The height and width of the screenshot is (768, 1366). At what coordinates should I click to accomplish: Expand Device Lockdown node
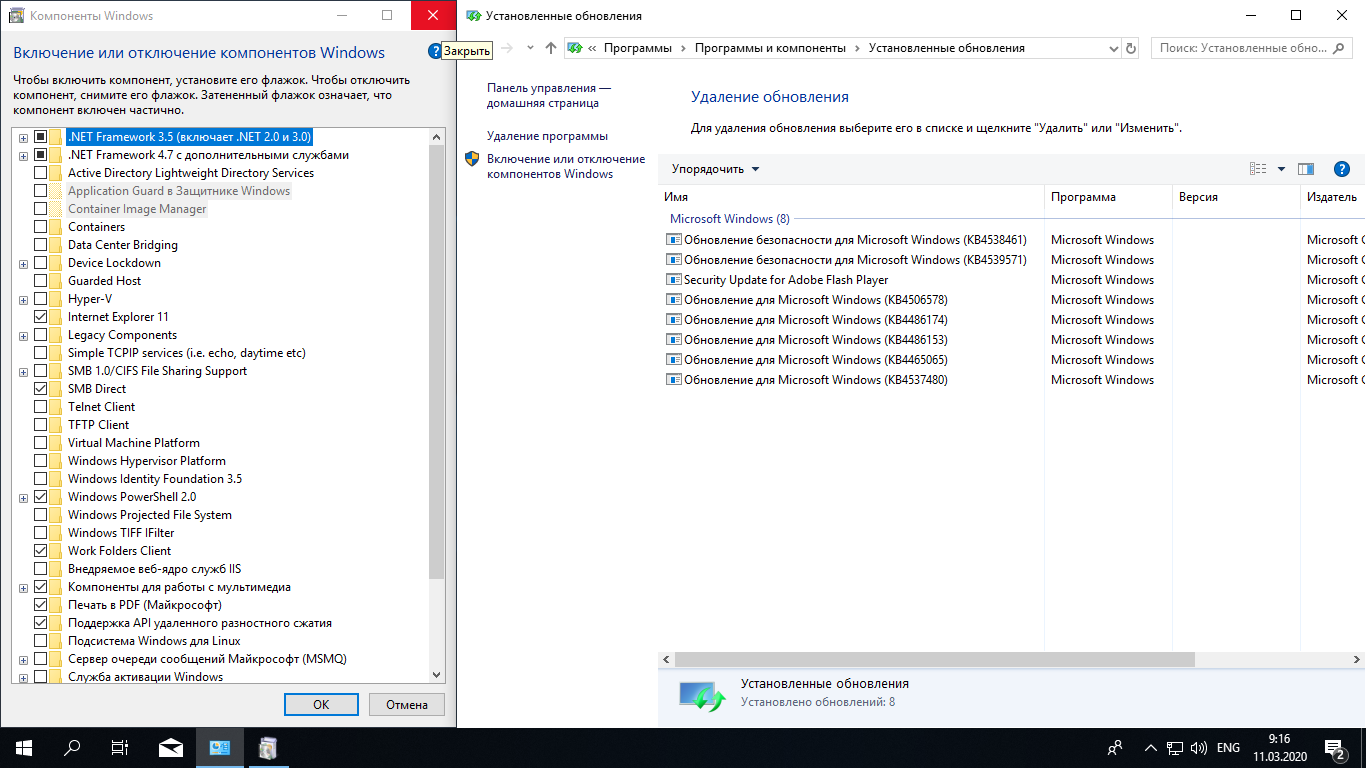pos(23,263)
